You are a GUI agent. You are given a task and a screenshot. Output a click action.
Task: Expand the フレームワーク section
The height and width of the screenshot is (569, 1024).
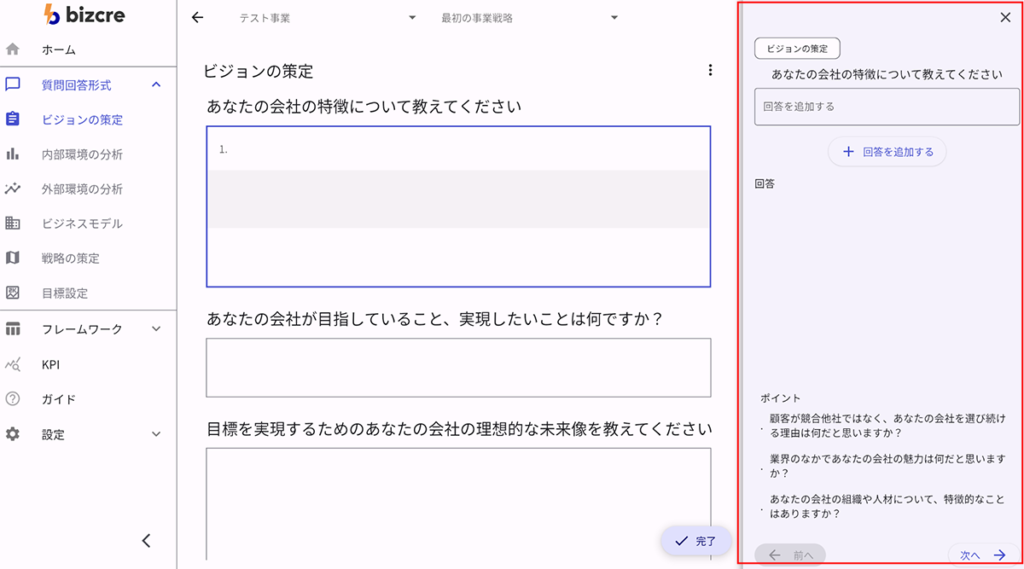(156, 329)
